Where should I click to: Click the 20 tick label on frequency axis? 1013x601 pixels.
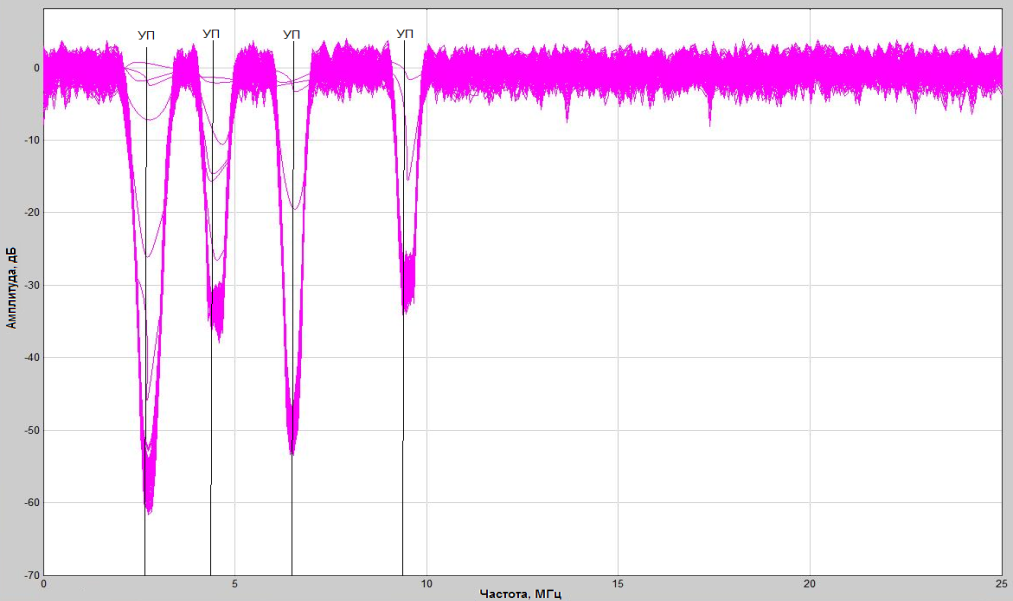click(x=810, y=583)
